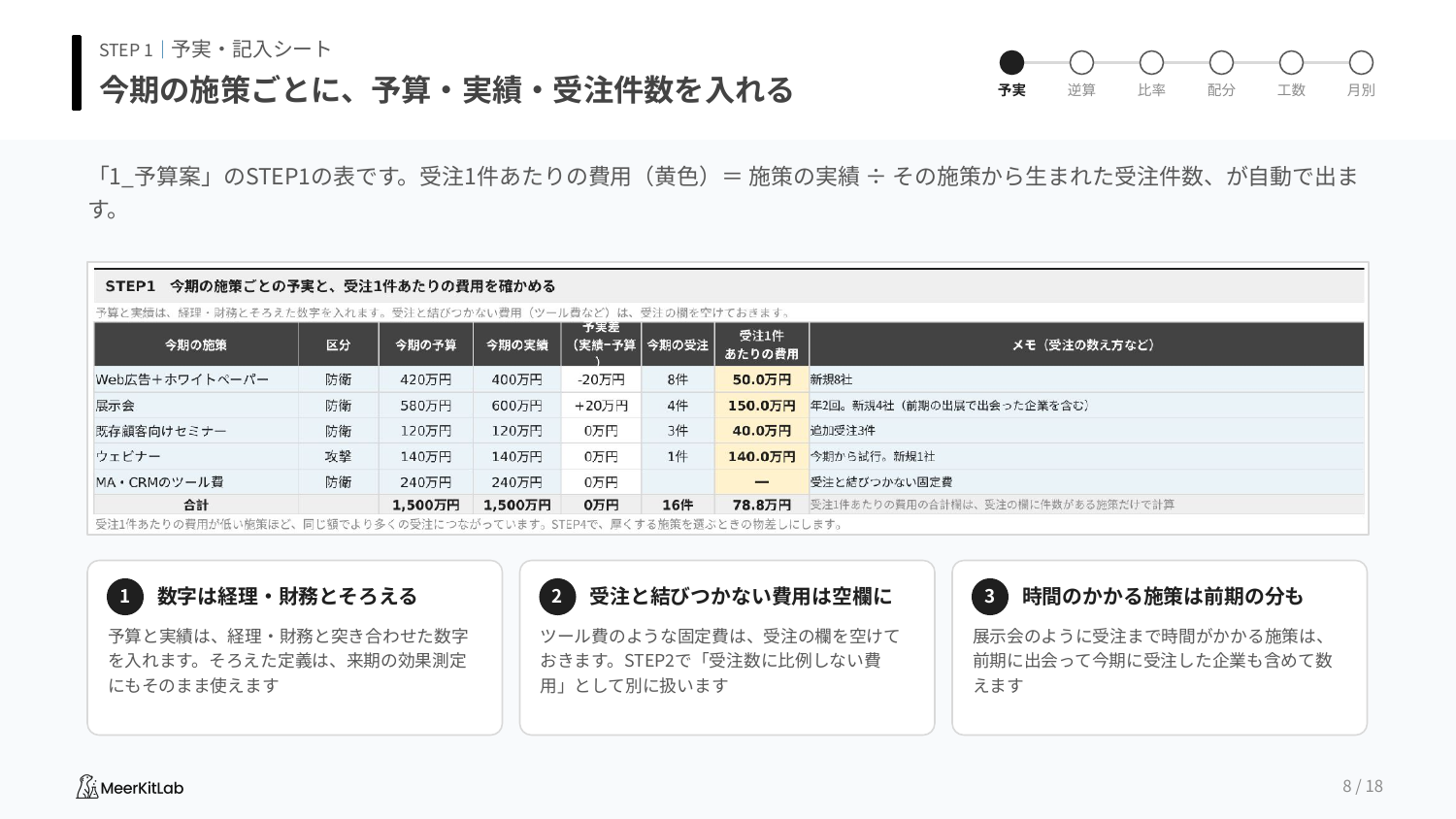
Task: Select the 展示会 row label
Action: 116,406
